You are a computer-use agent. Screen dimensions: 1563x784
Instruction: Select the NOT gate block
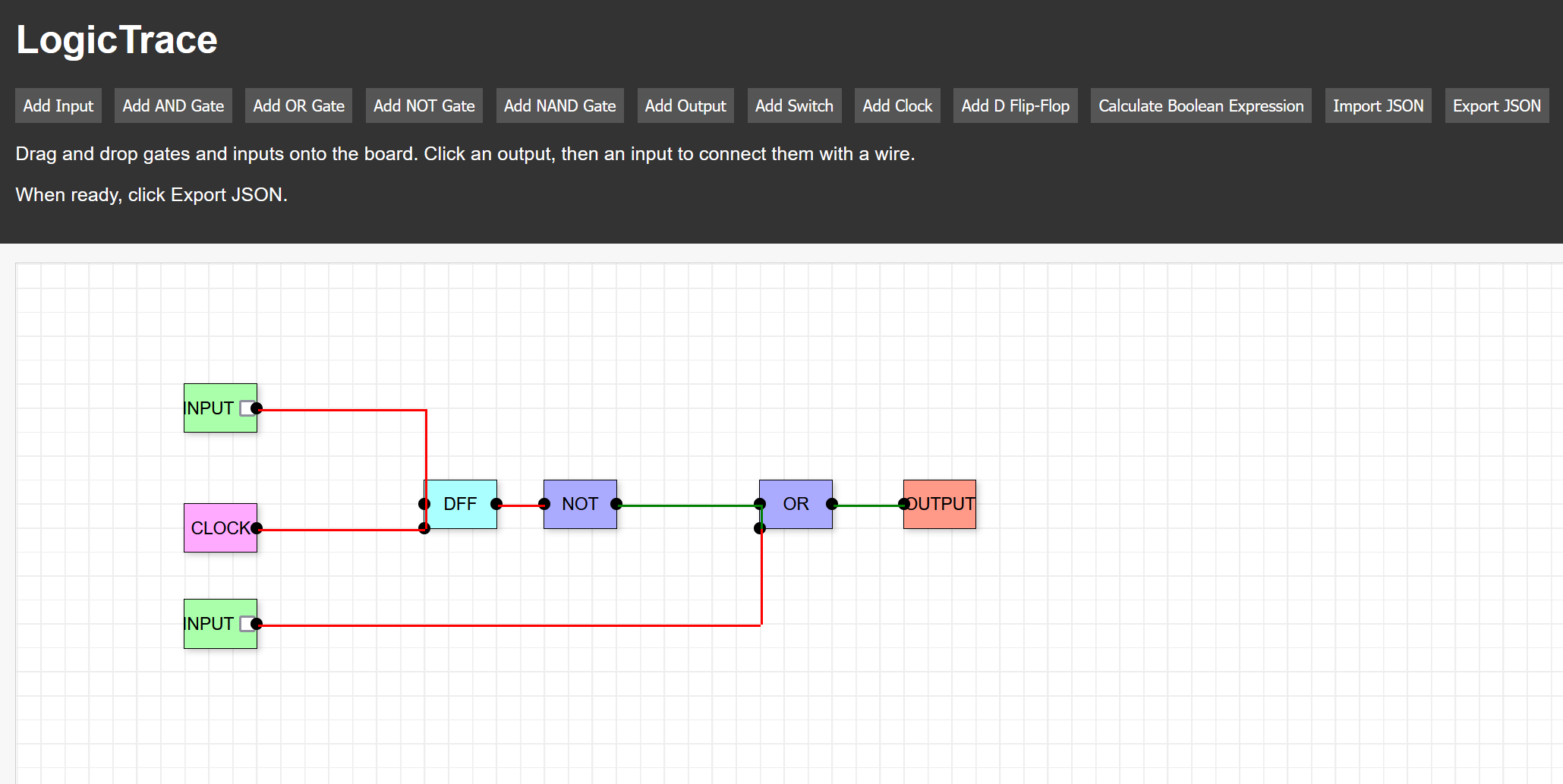tap(580, 504)
